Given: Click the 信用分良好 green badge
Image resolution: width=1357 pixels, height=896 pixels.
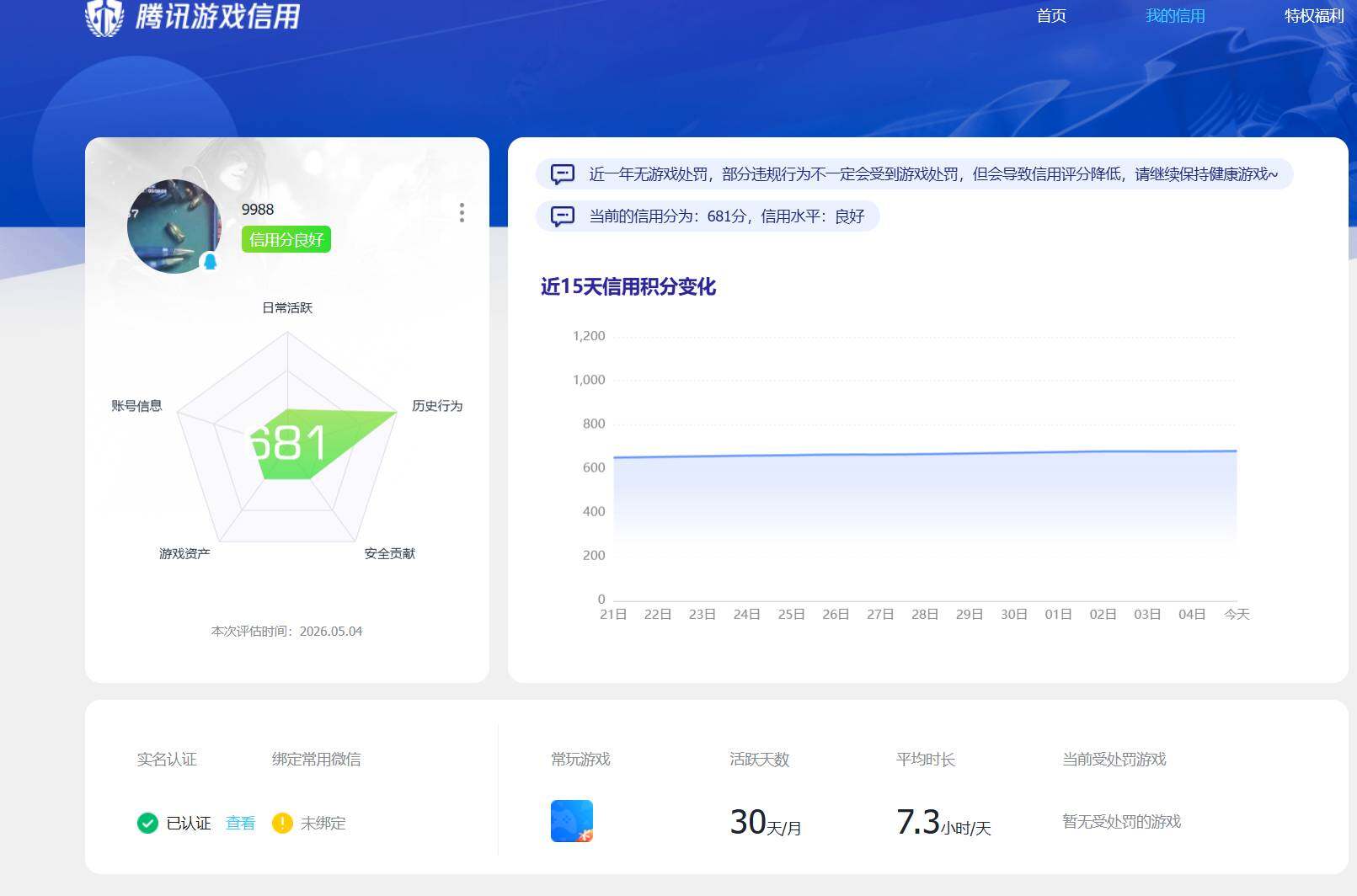Looking at the screenshot, I should point(286,239).
